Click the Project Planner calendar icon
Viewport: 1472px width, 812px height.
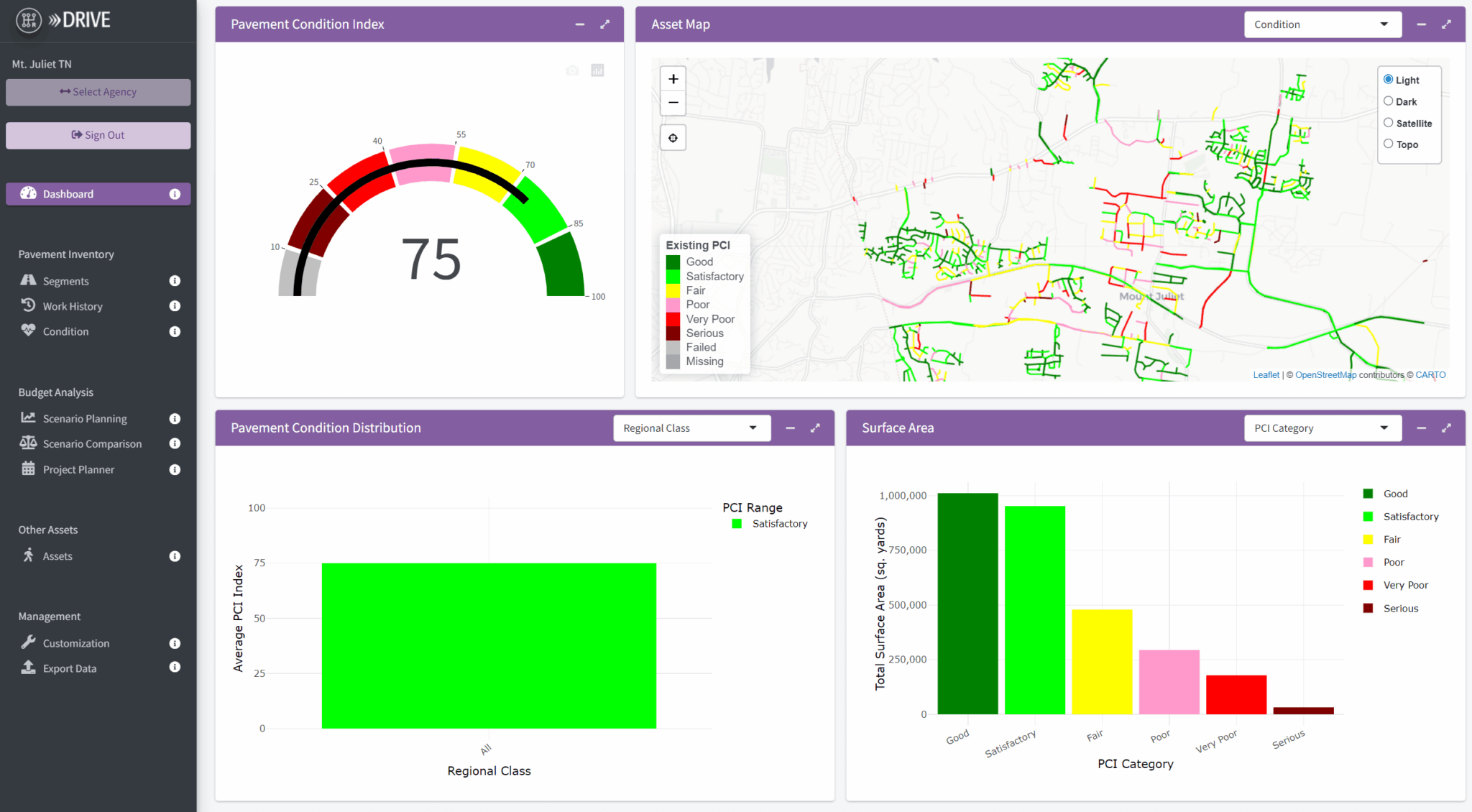(29, 469)
